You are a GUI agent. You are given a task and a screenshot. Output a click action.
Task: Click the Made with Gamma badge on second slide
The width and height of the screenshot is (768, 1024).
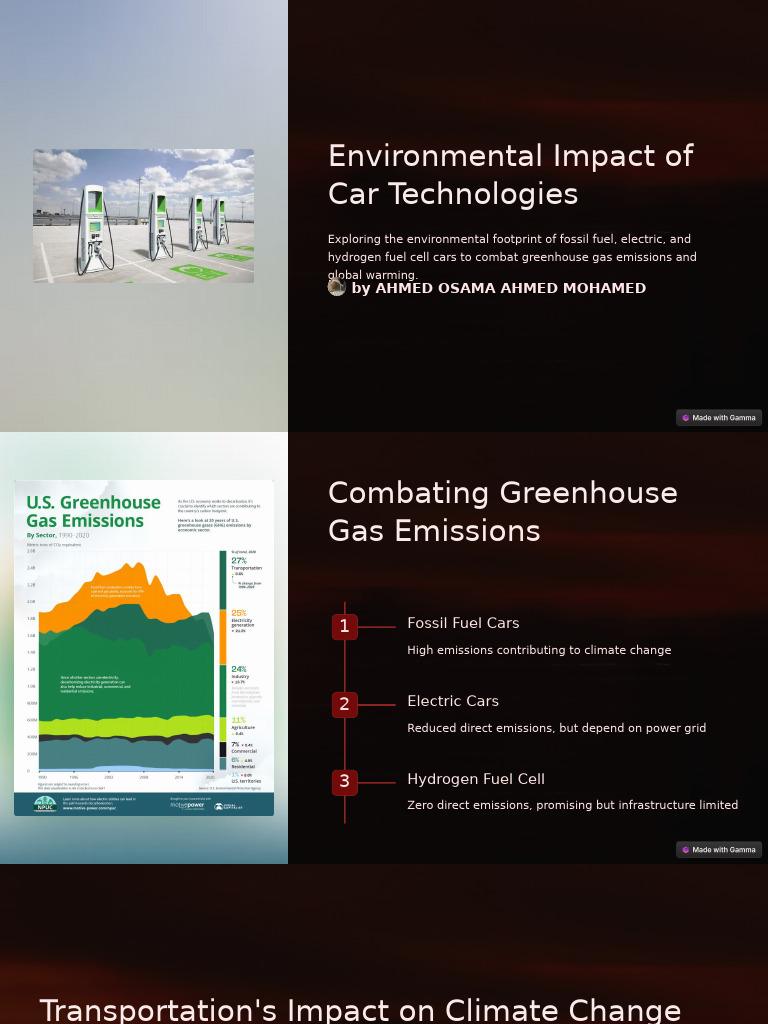point(719,850)
